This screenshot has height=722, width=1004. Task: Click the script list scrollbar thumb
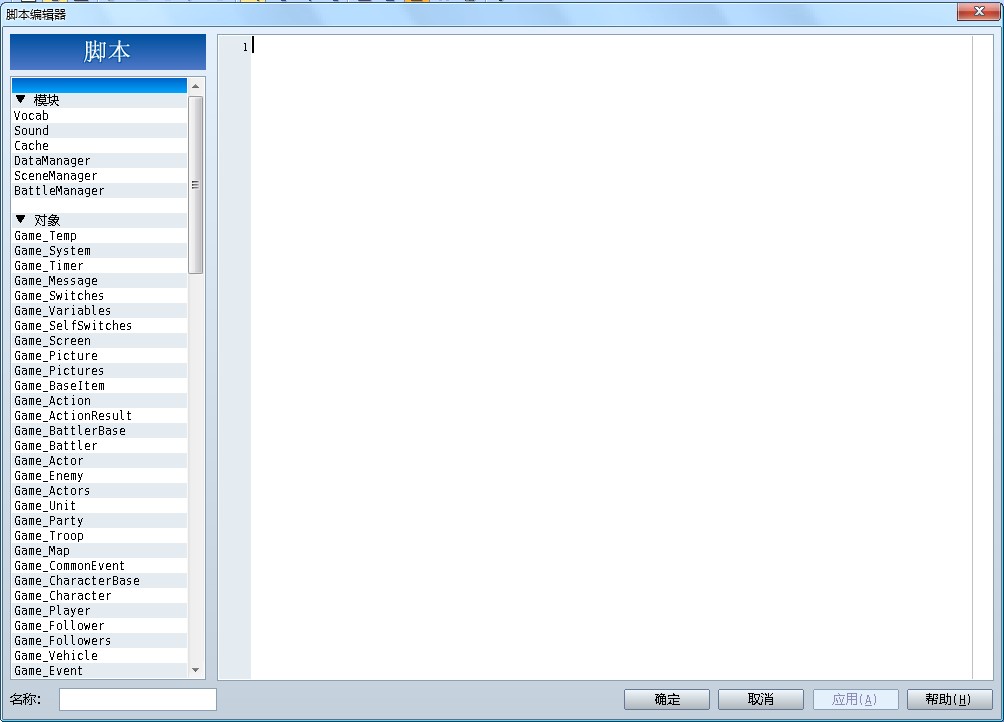[x=196, y=185]
